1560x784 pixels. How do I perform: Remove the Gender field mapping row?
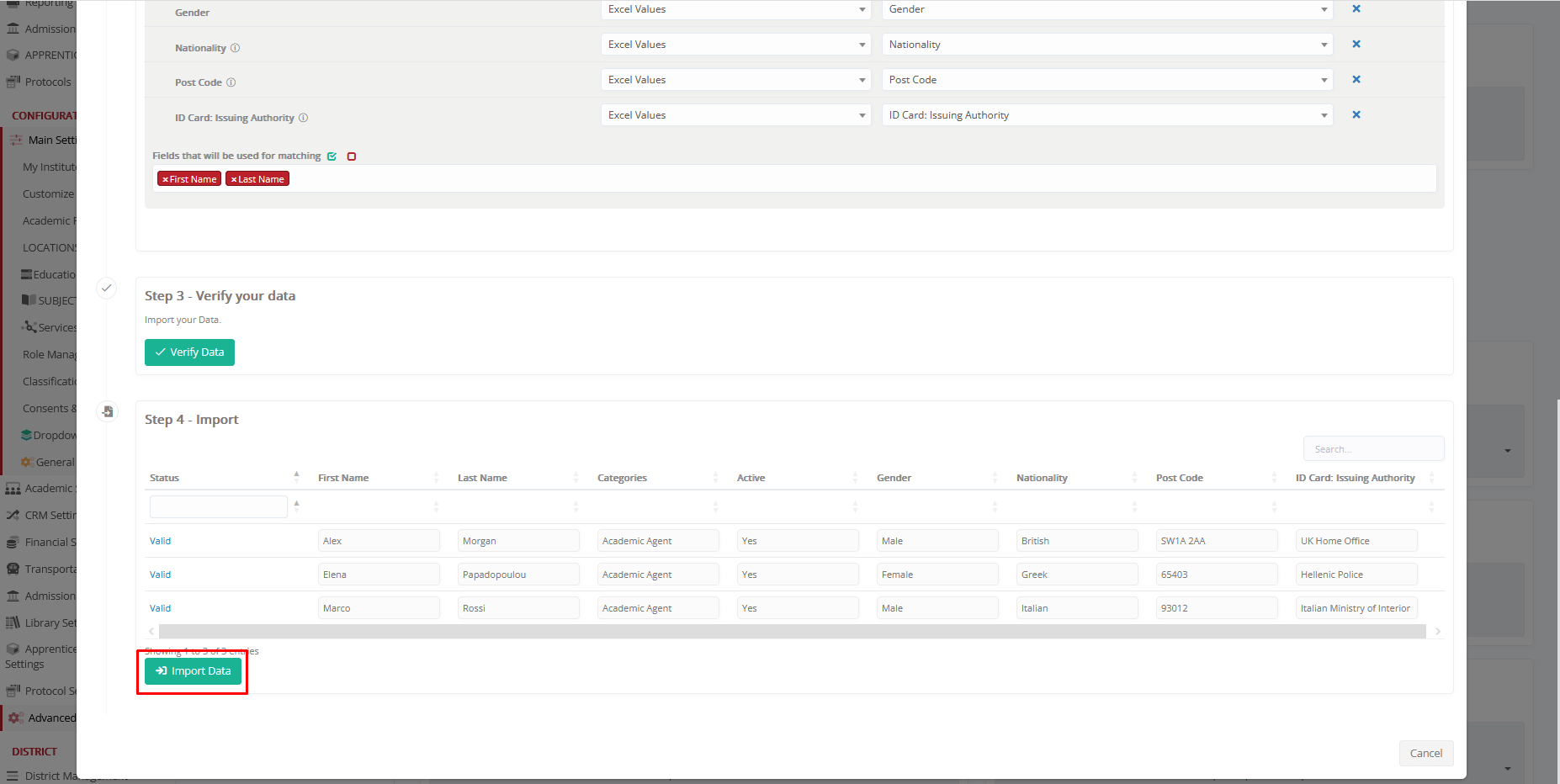point(1356,9)
